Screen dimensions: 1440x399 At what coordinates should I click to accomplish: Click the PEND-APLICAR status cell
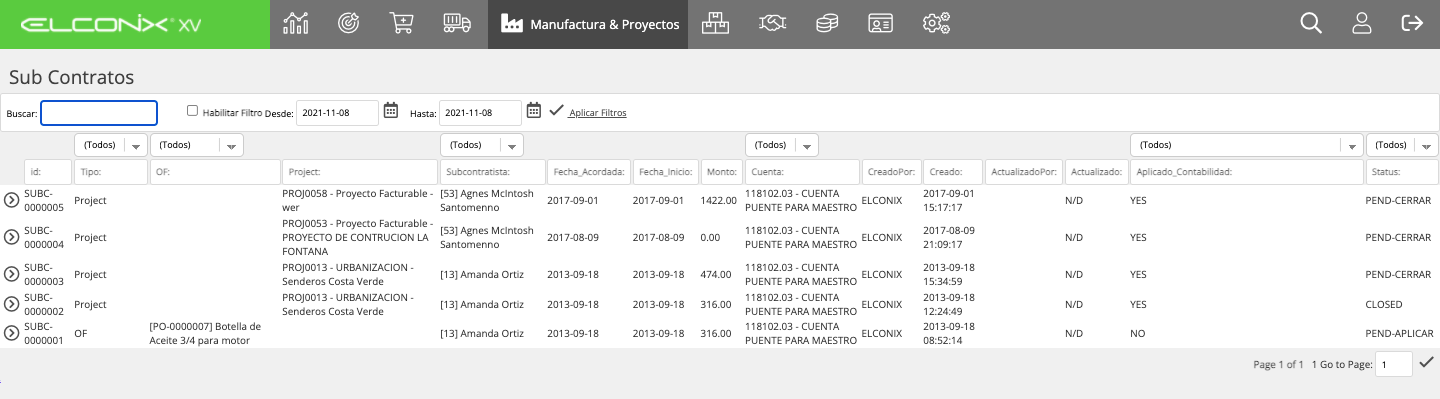[1401, 333]
